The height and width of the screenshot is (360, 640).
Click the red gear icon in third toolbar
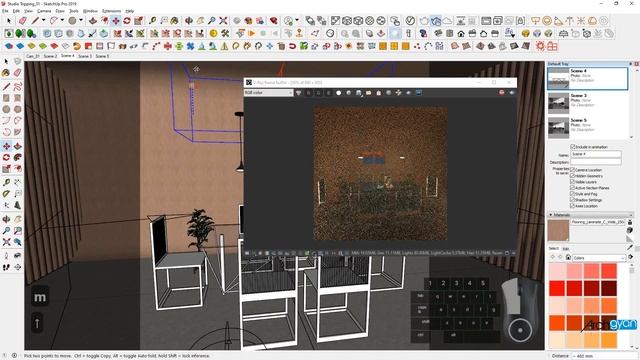tap(540, 46)
